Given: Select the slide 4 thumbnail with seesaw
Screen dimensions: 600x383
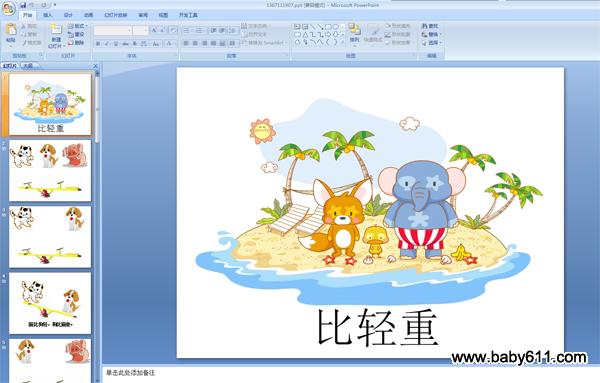Looking at the screenshot, I should 50,303.
